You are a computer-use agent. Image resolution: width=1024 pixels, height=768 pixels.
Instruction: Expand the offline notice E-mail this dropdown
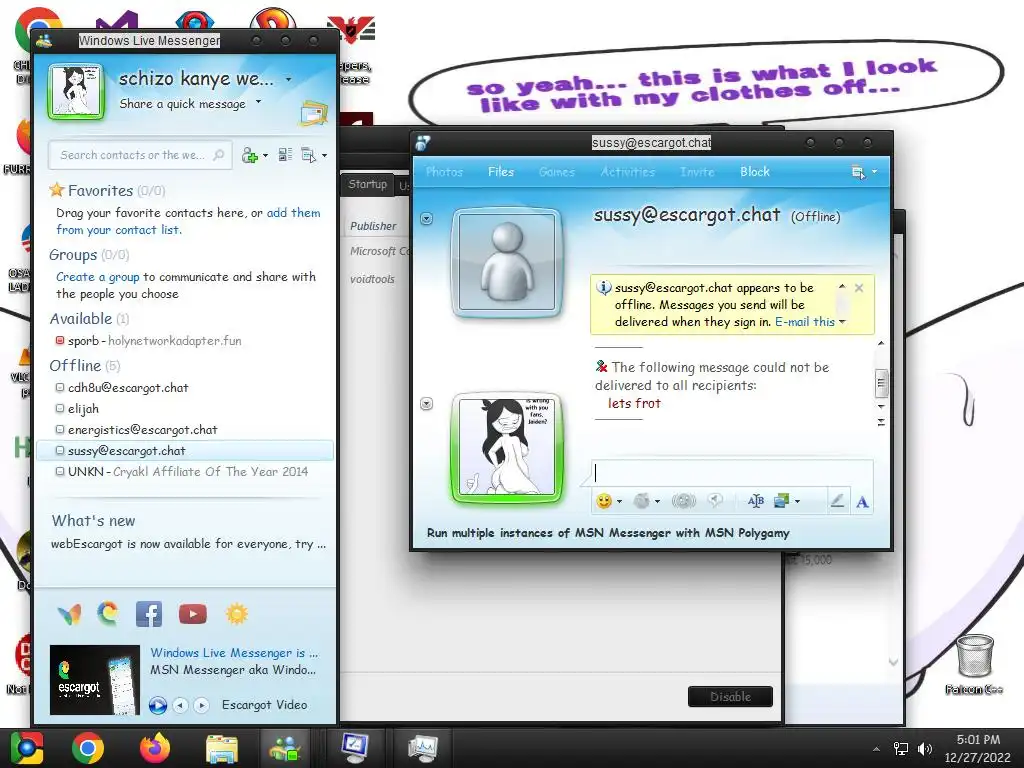point(842,322)
